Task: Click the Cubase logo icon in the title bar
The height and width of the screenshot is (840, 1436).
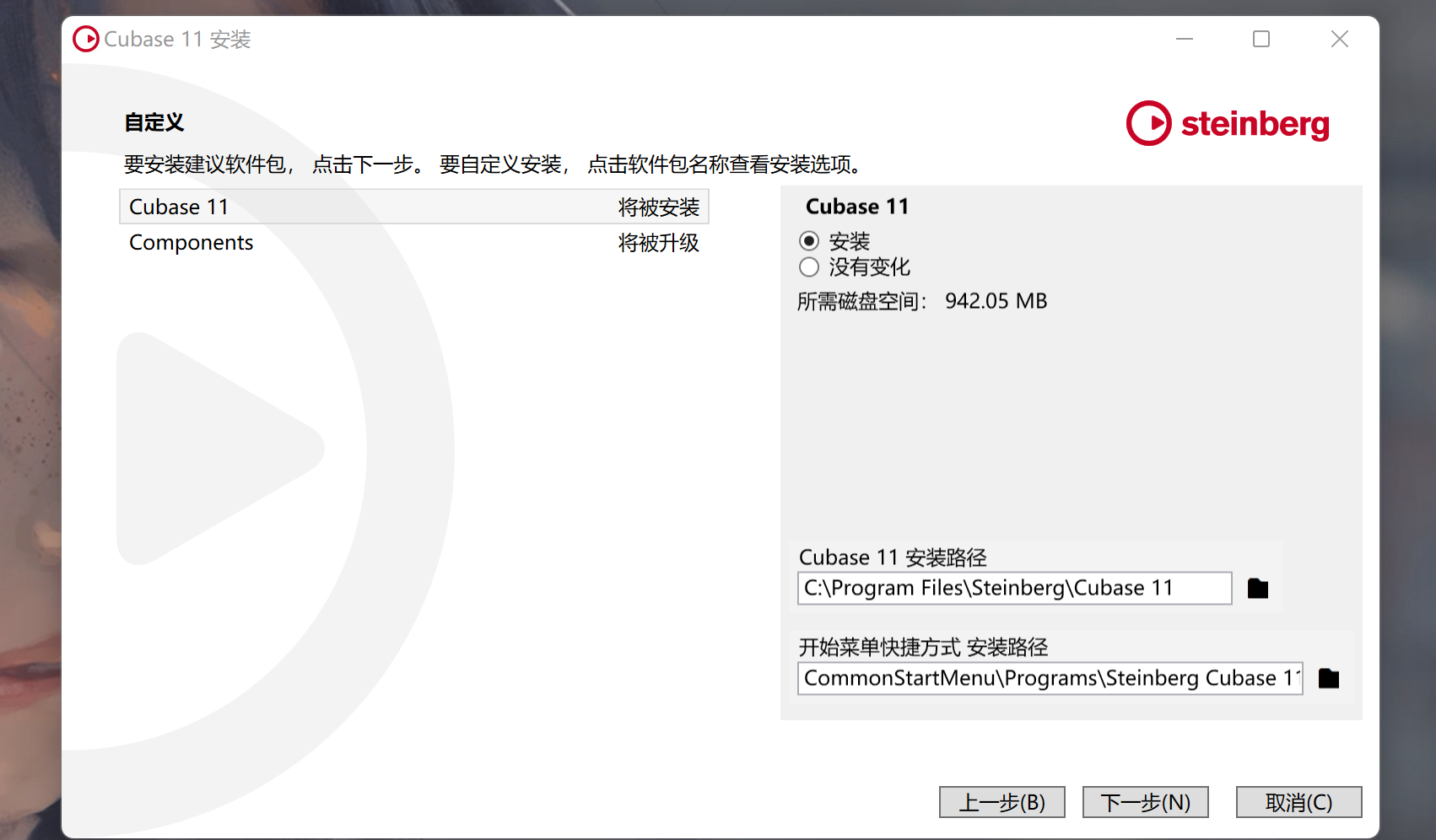Action: point(85,39)
